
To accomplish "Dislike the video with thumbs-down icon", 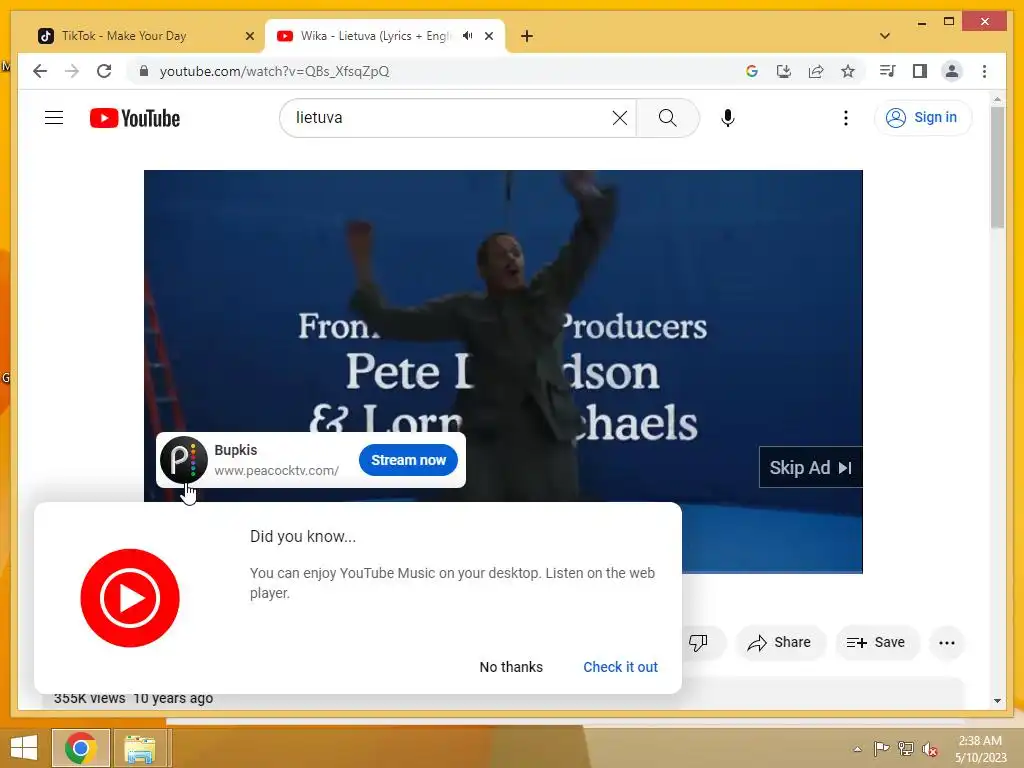I will point(699,643).
